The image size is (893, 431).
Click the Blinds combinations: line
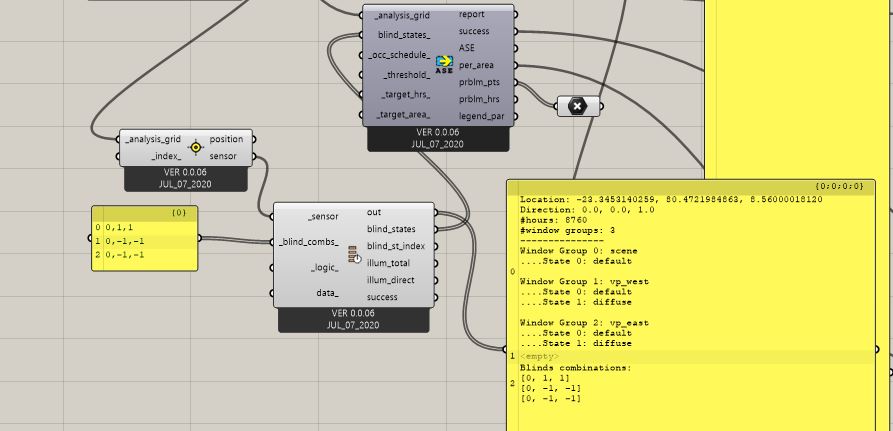575,368
